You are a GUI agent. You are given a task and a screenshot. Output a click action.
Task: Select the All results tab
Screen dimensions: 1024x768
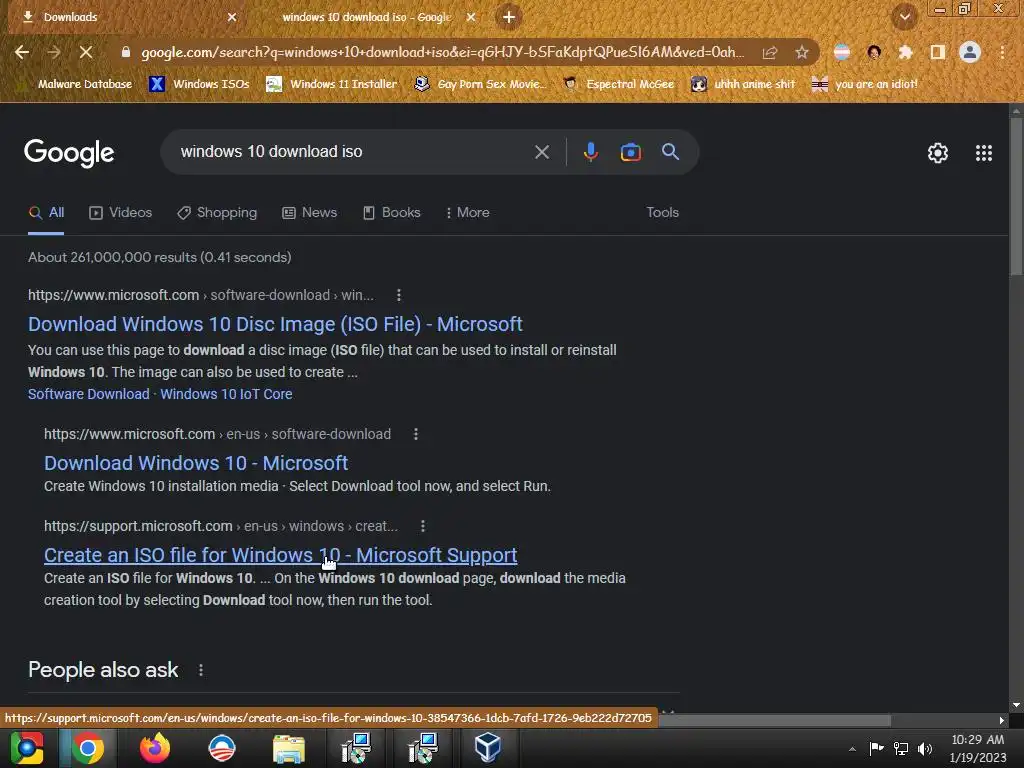point(46,212)
